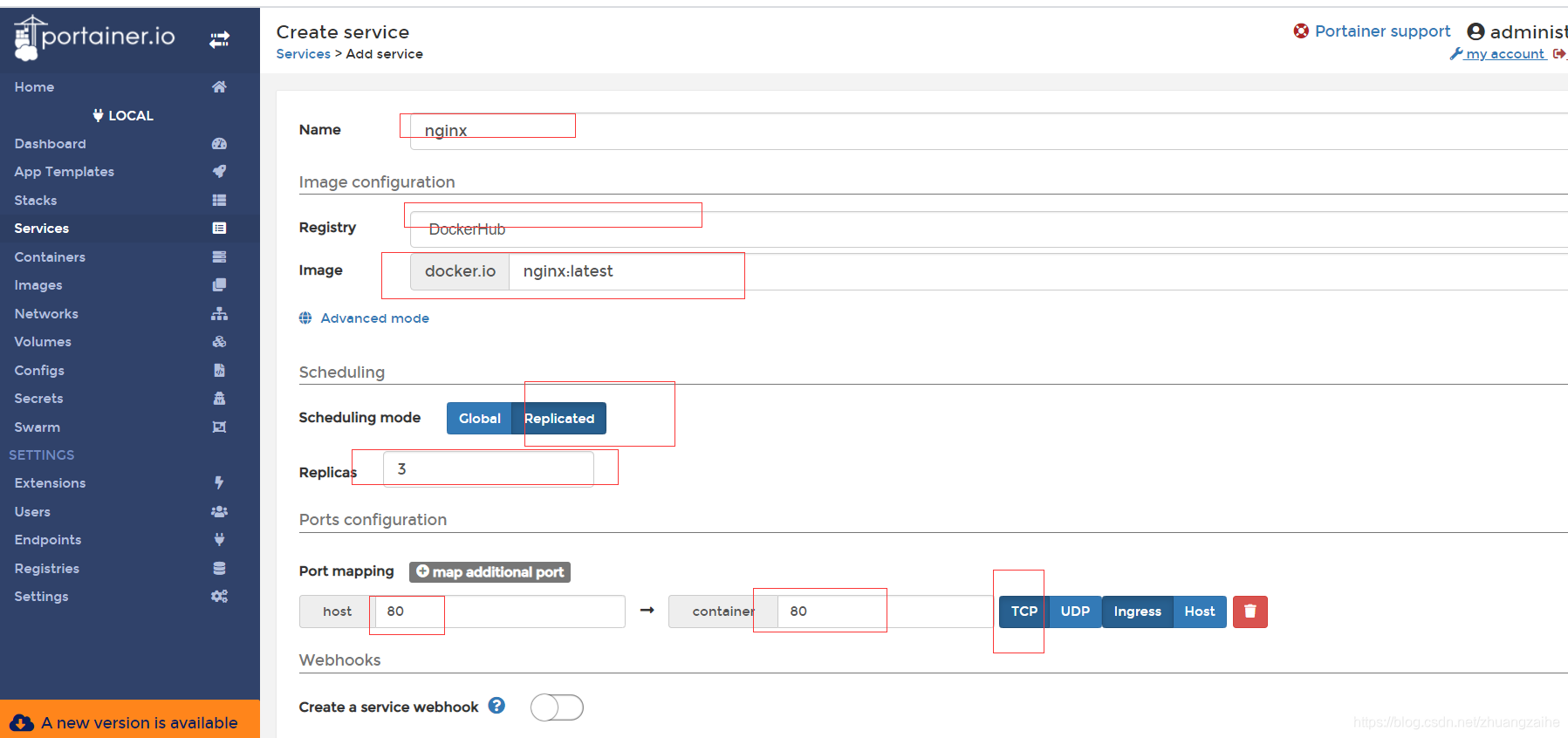Click the Settings gears icon

click(219, 596)
